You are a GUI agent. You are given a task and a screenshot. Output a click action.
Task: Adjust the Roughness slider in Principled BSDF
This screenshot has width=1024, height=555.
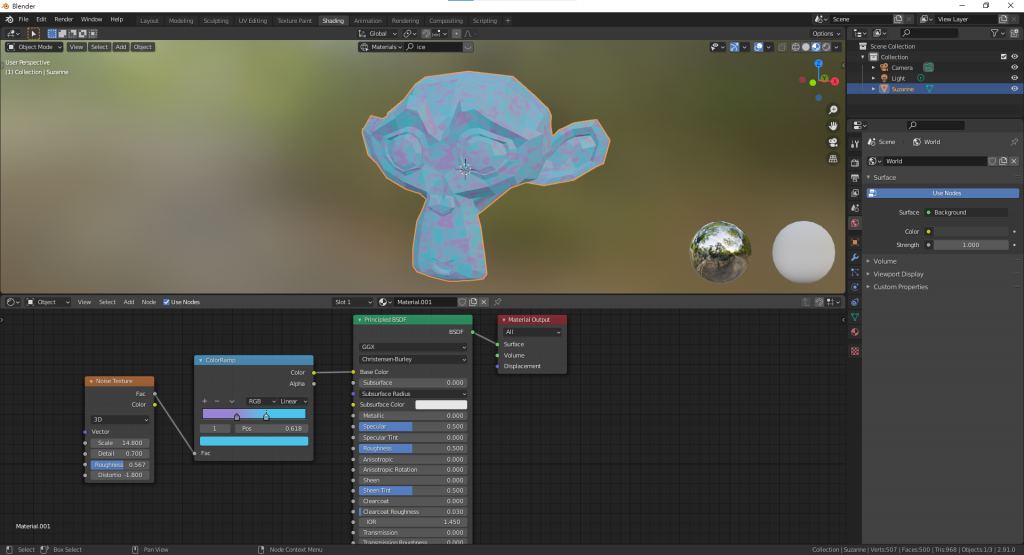(413, 449)
